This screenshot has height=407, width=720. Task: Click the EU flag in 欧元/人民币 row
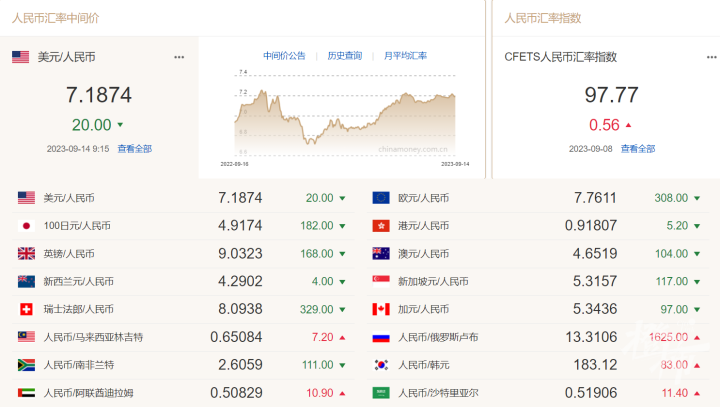coord(380,198)
